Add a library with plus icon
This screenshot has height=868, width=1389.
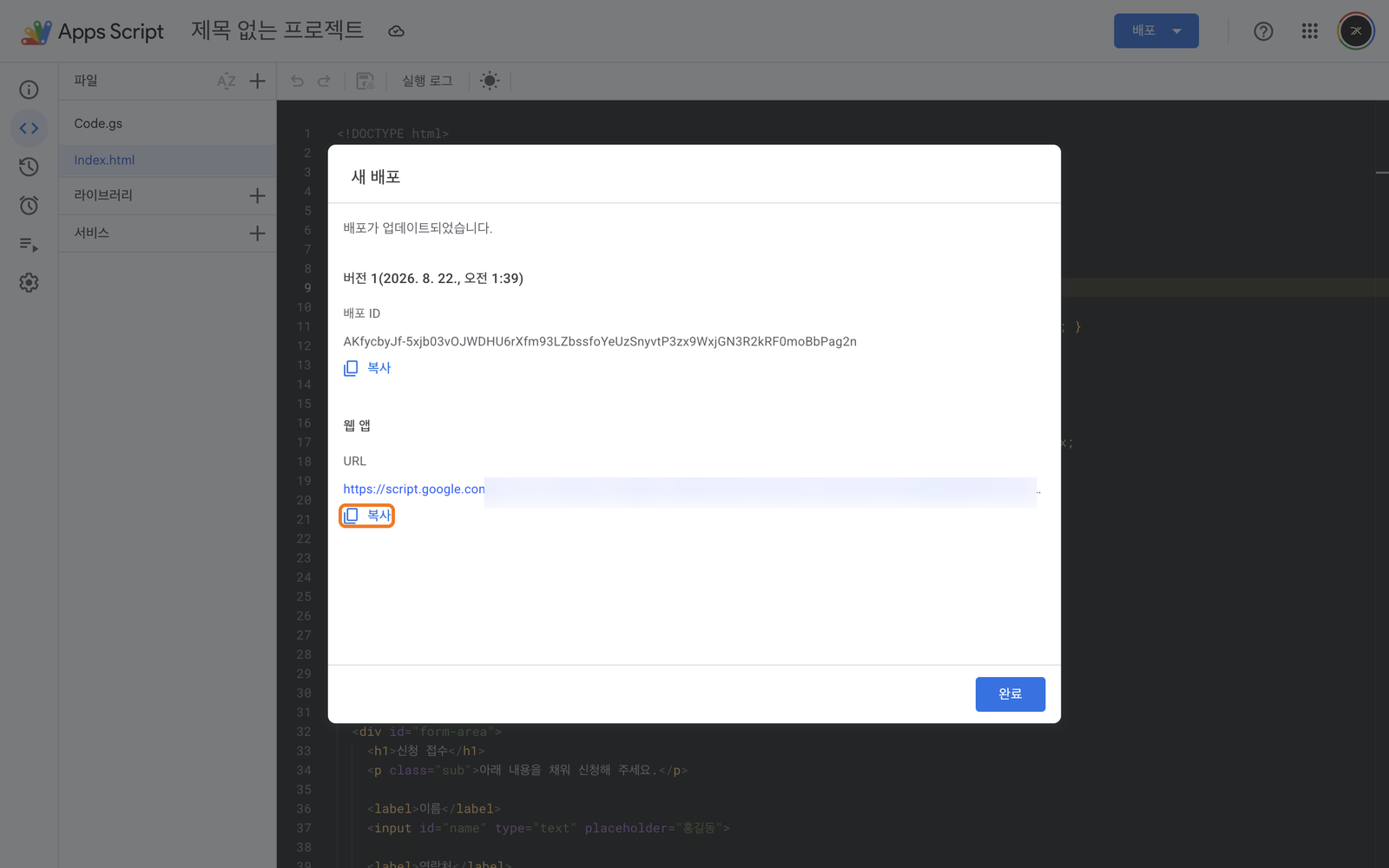[x=257, y=195]
